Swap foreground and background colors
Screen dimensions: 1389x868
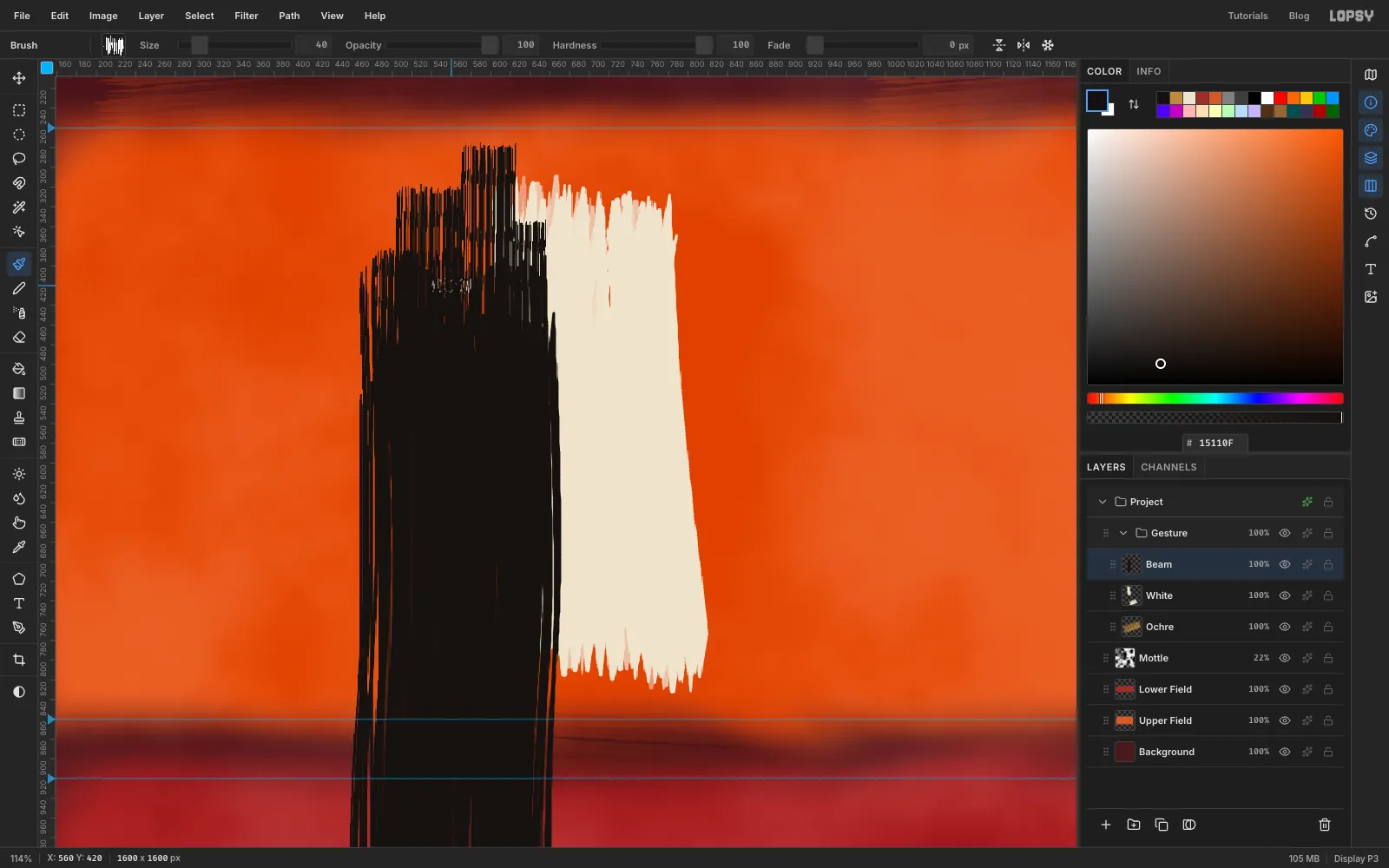click(x=1134, y=104)
